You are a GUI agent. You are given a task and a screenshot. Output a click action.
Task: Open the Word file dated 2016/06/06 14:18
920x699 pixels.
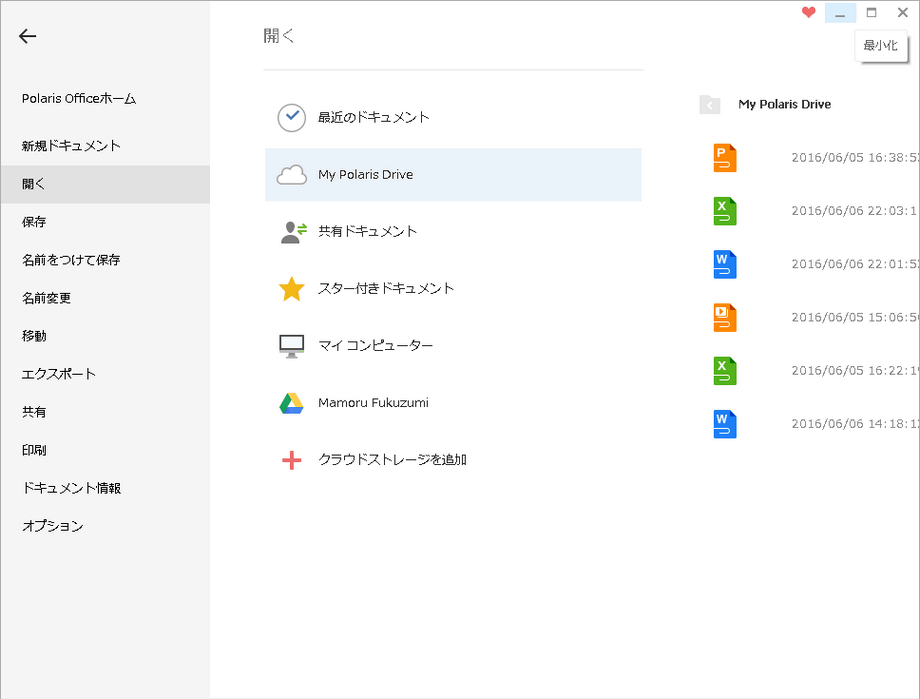725,424
